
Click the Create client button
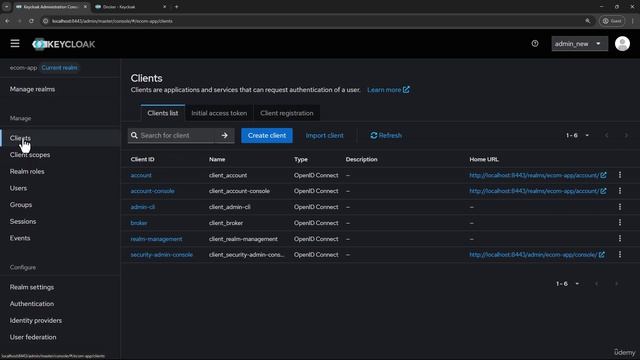coord(267,136)
